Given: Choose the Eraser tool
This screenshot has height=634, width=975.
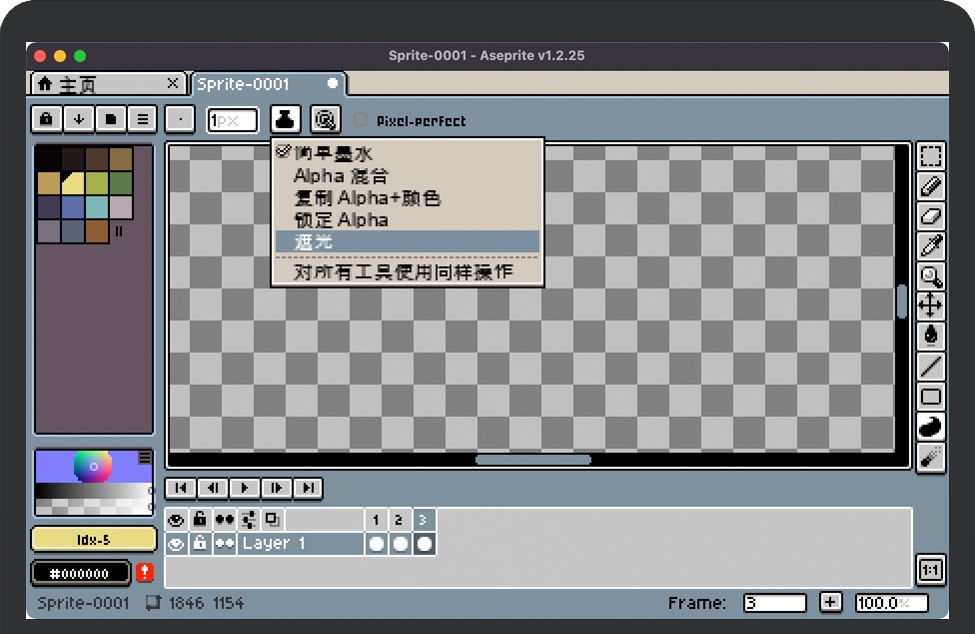Looking at the screenshot, I should point(931,216).
